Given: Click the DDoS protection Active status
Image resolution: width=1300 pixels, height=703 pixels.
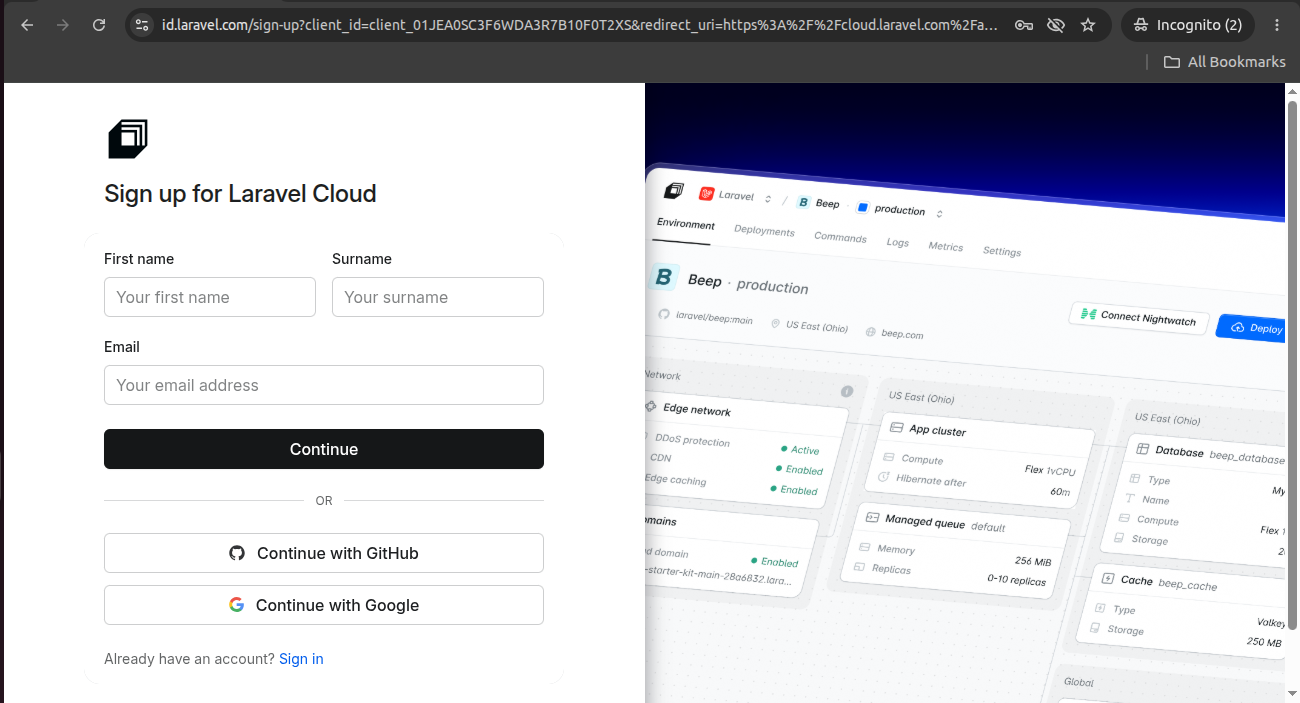Looking at the screenshot, I should 800,450.
